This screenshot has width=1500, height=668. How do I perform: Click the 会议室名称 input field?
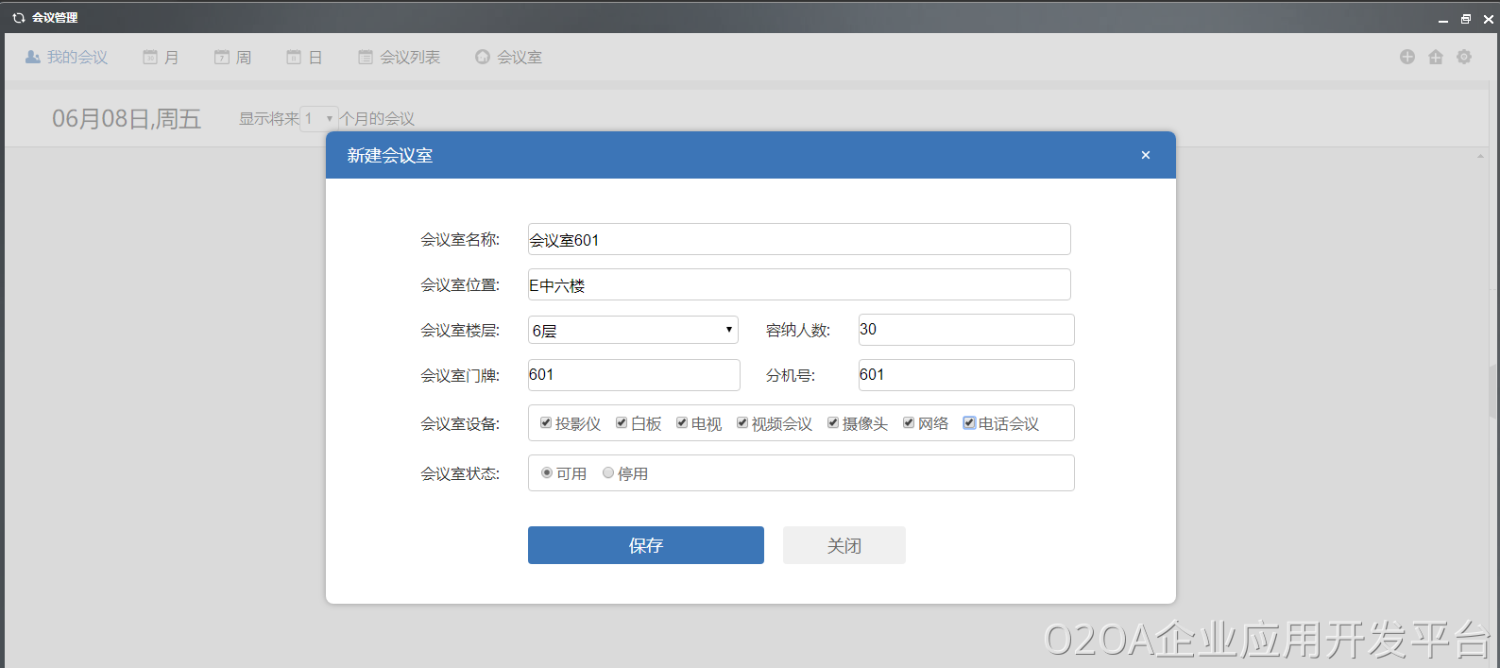pyautogui.click(x=799, y=239)
